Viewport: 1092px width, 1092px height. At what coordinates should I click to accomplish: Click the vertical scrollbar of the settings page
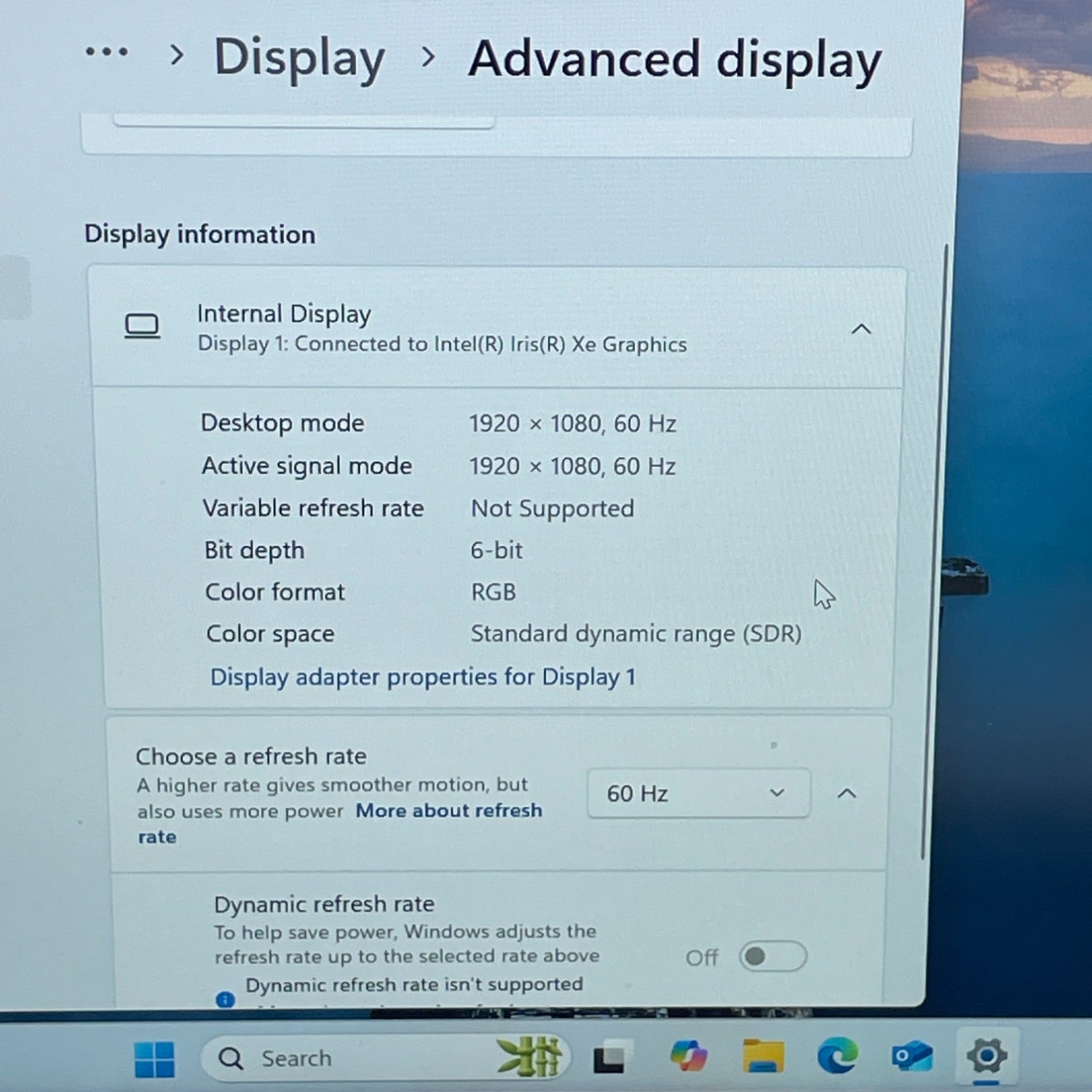click(935, 553)
